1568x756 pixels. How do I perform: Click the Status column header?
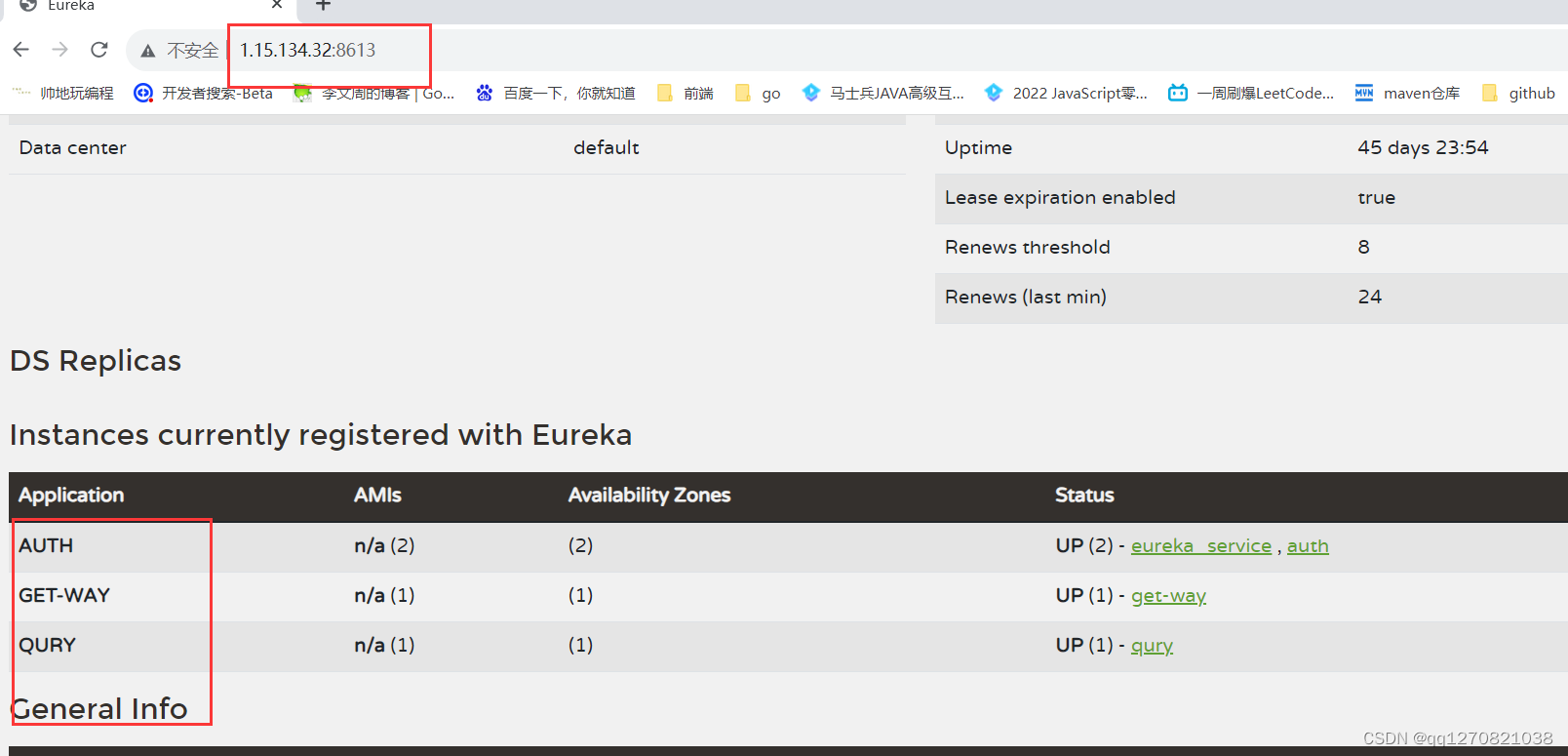point(1084,496)
